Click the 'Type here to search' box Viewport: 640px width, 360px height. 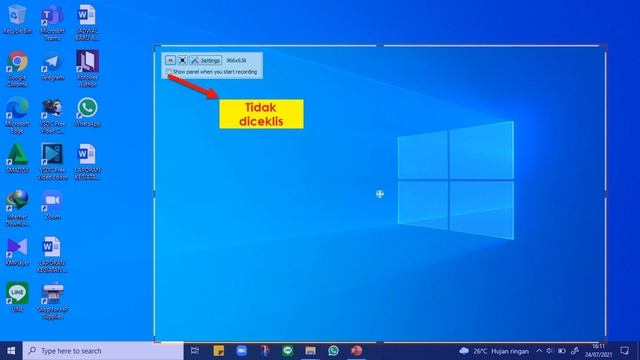pos(103,351)
